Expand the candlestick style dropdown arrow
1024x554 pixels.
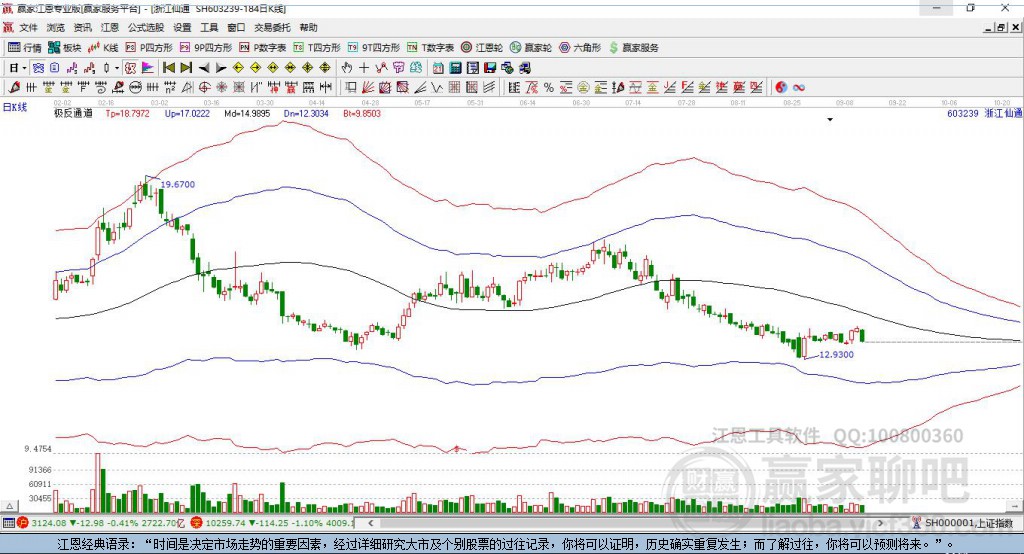(x=117, y=68)
